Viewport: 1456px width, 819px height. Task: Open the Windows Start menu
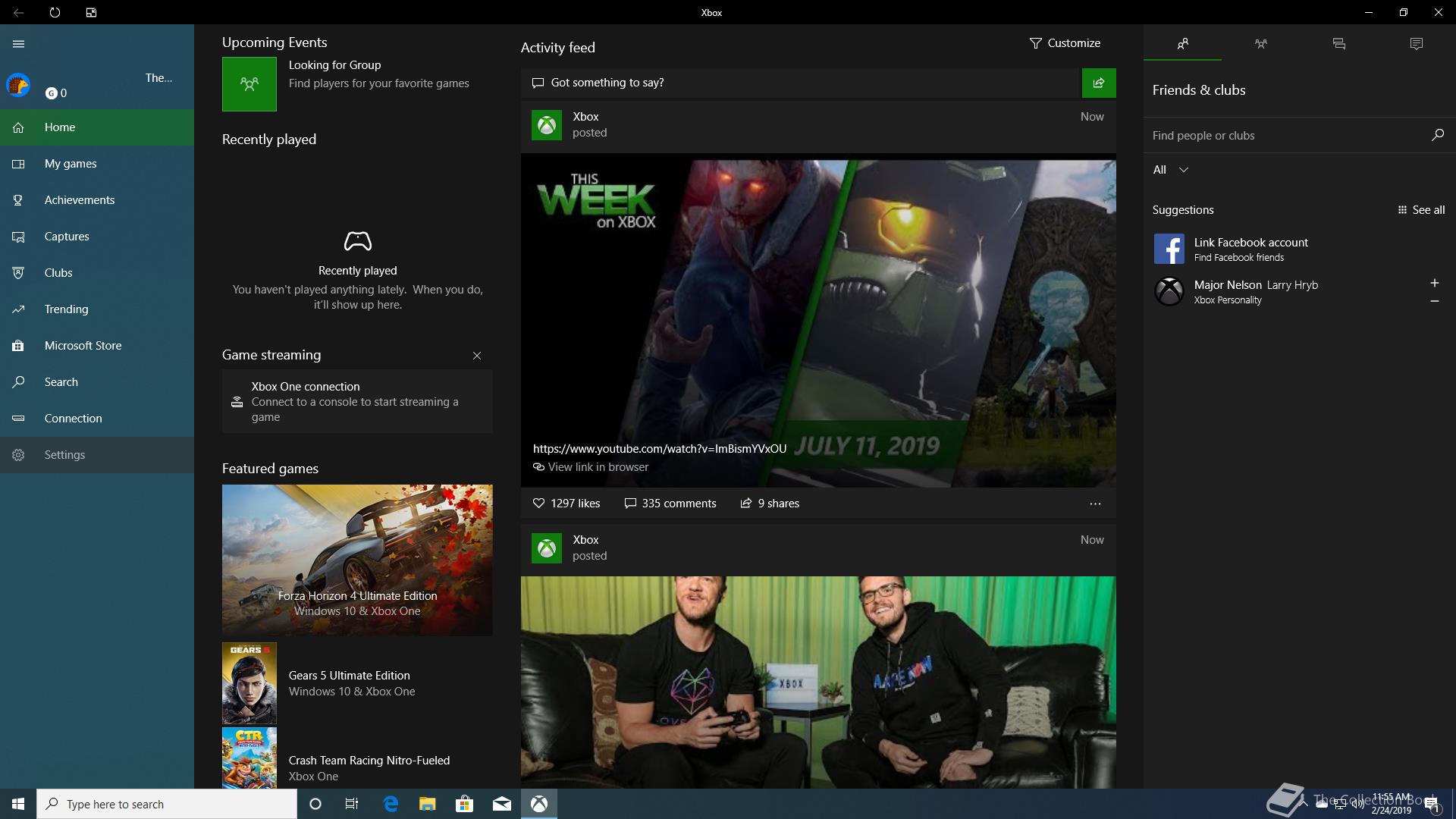pyautogui.click(x=18, y=804)
